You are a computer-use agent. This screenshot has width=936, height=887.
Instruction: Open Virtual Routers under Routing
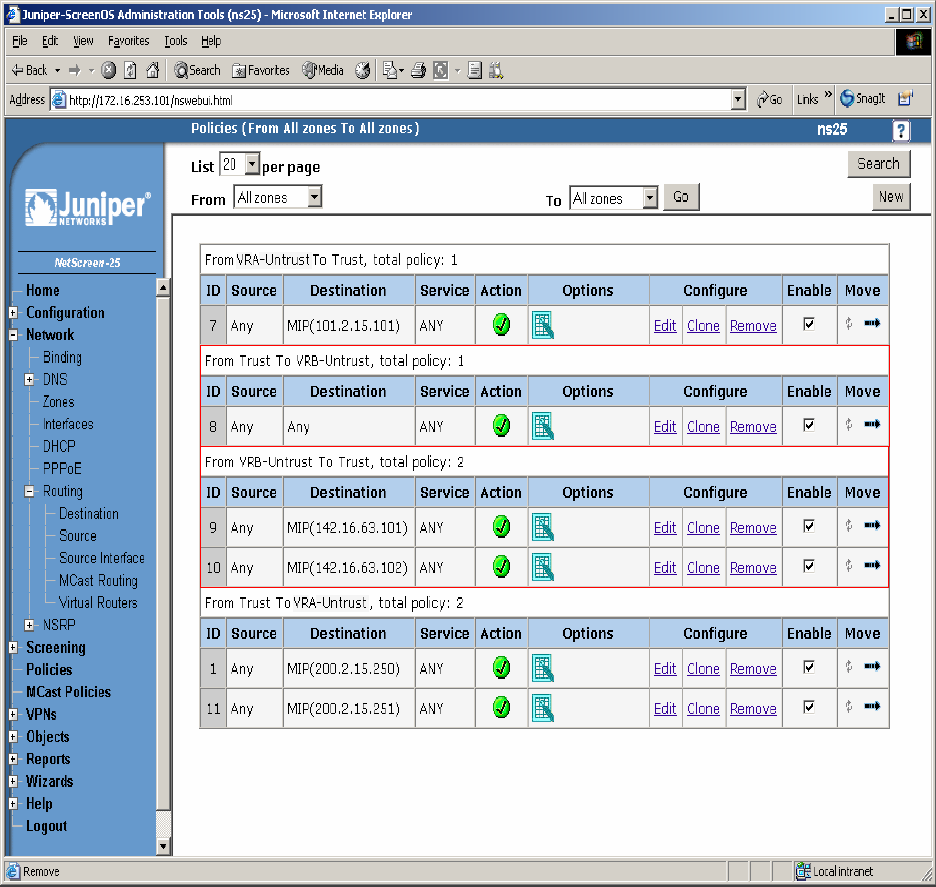[98, 603]
